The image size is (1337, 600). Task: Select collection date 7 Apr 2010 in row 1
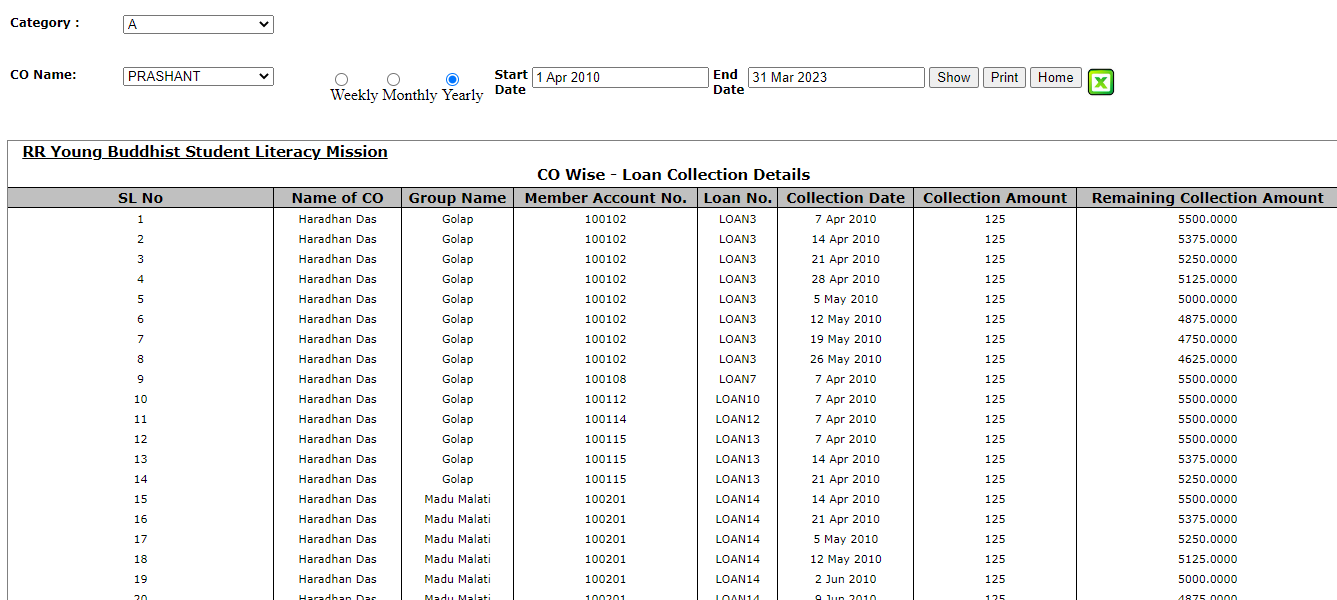coord(846,219)
